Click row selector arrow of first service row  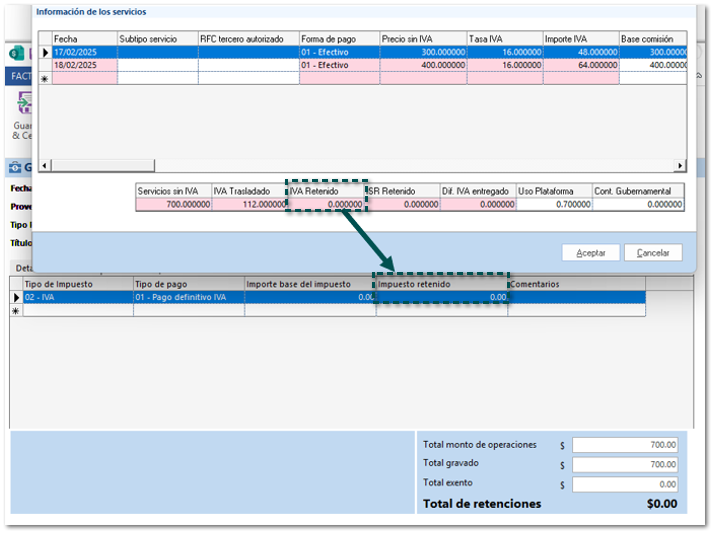point(44,52)
